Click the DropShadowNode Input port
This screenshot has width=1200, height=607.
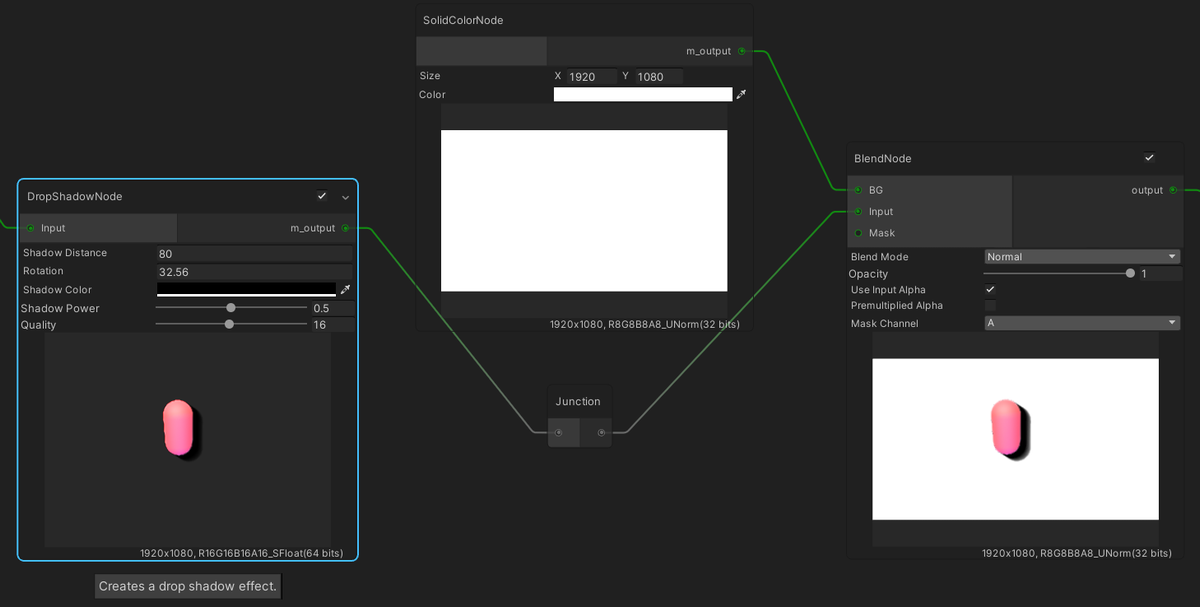pos(31,228)
